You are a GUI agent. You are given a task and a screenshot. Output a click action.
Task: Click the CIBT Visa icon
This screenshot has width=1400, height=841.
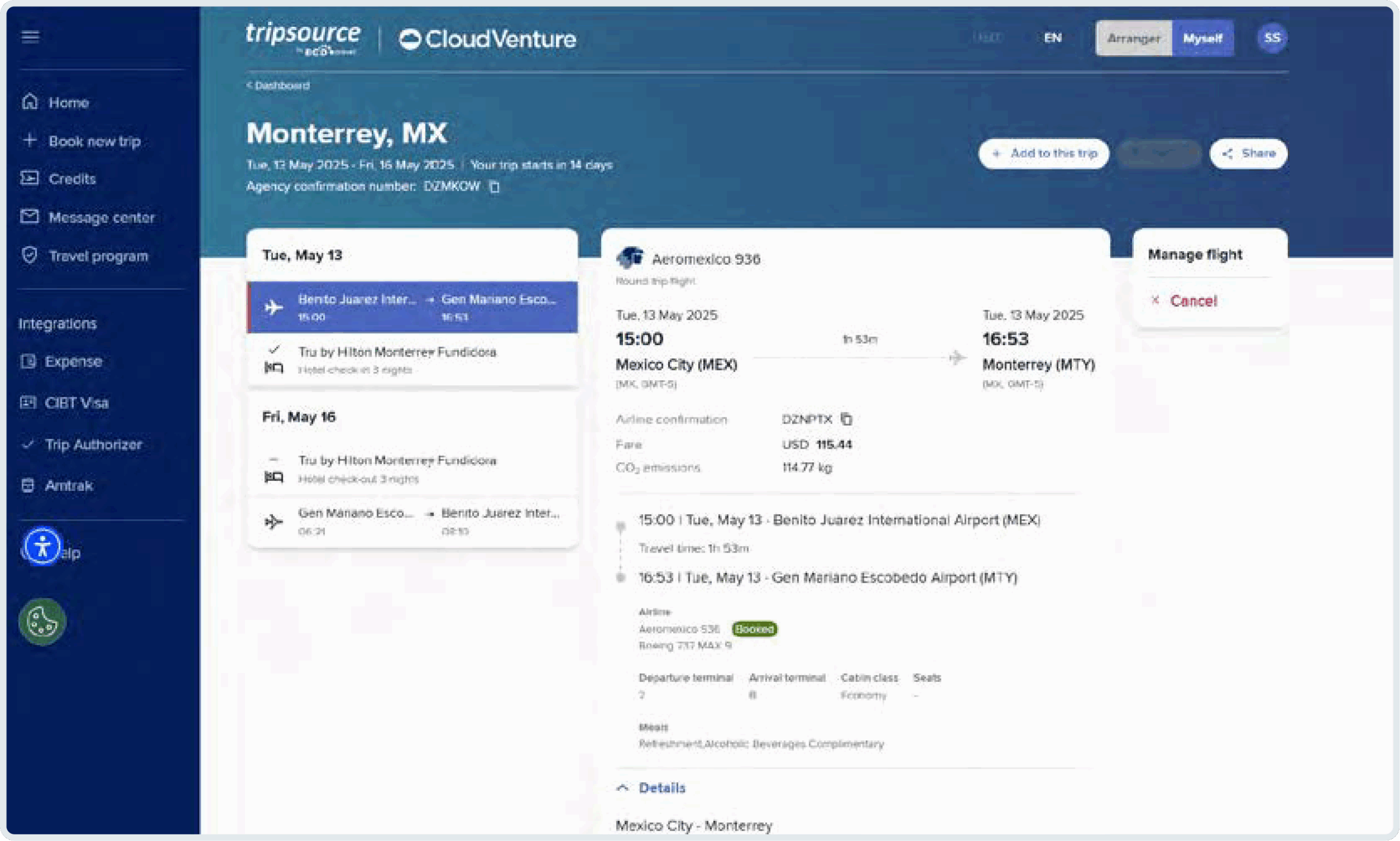[28, 402]
